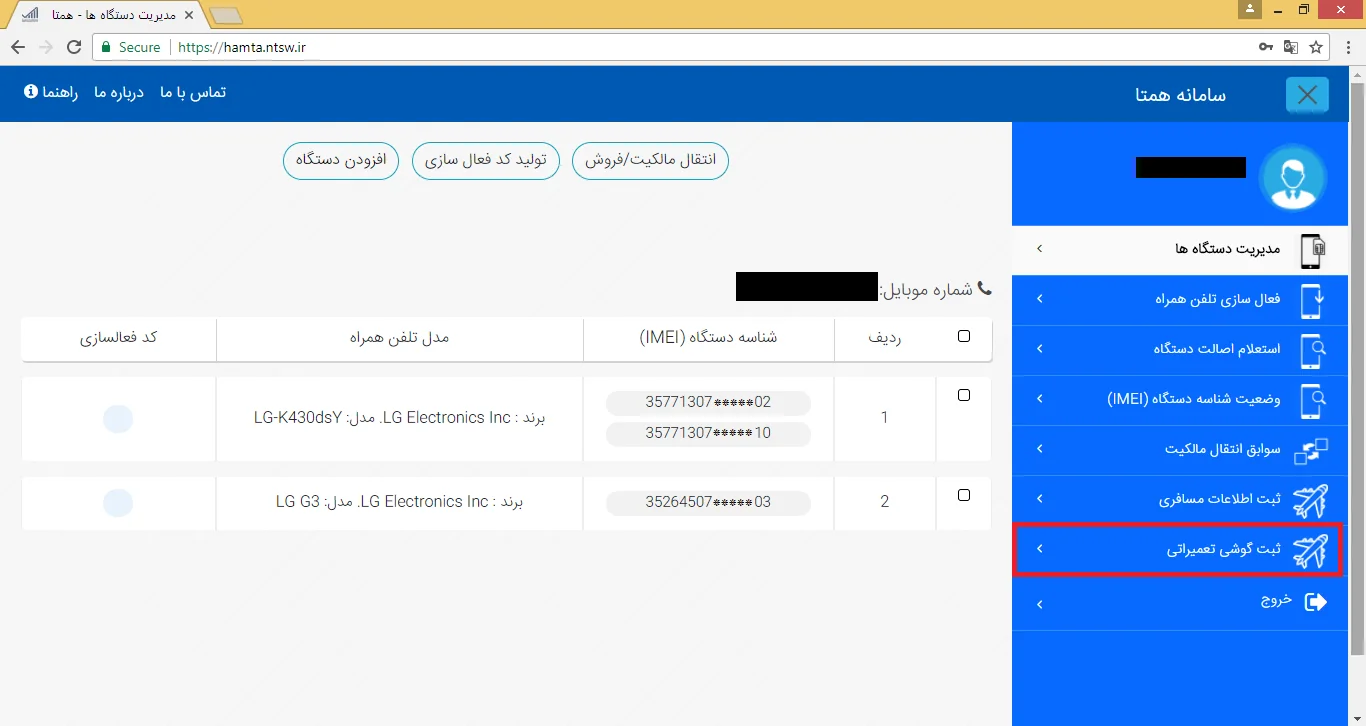This screenshot has height=726, width=1366.
Task: Click the Add Device (افزودن دستگاه) button
Action: 341,160
